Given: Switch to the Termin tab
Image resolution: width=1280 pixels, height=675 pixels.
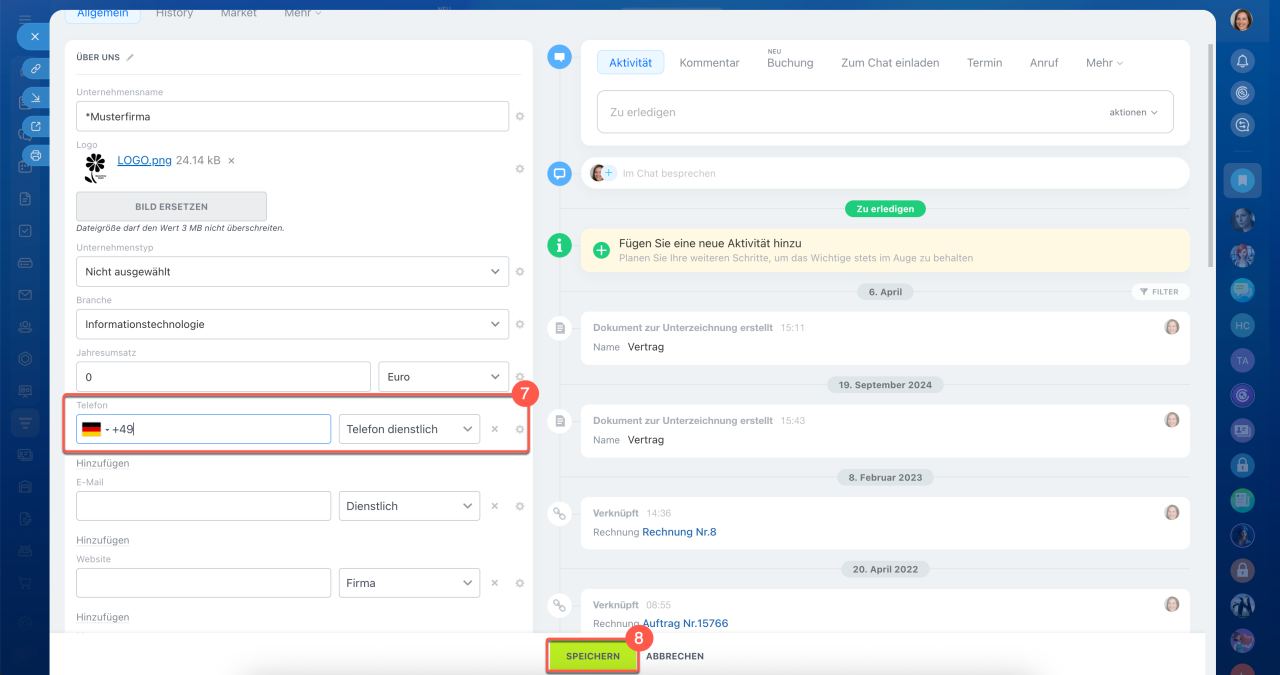Looking at the screenshot, I should (984, 63).
